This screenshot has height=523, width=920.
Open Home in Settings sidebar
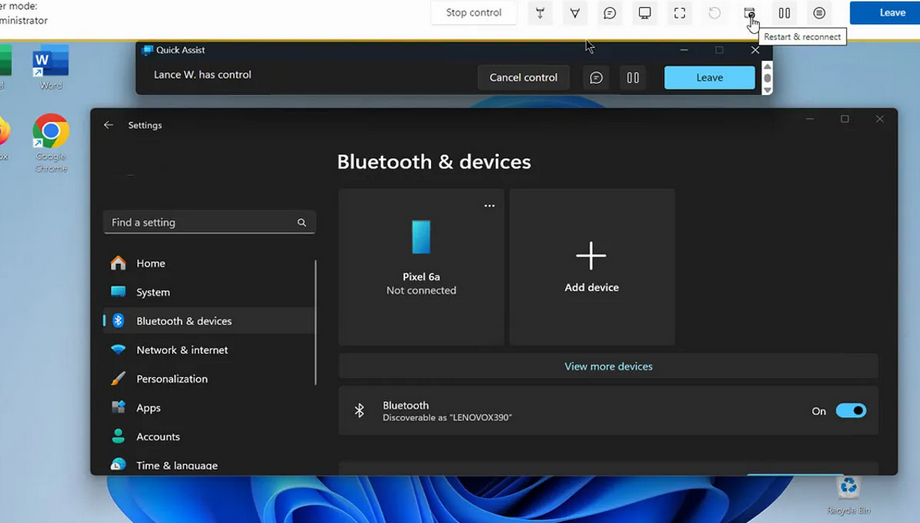209,264
